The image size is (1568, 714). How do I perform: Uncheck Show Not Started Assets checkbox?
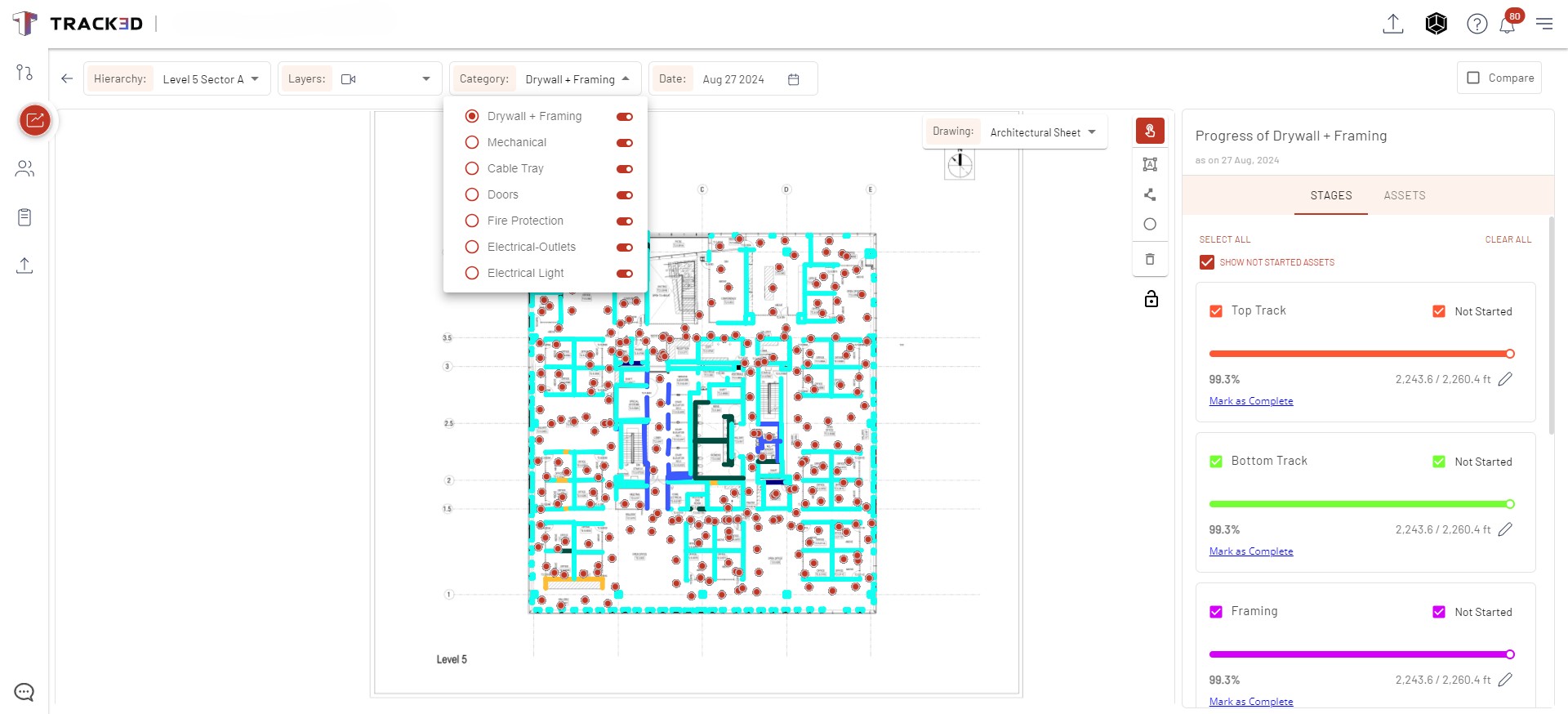point(1207,262)
